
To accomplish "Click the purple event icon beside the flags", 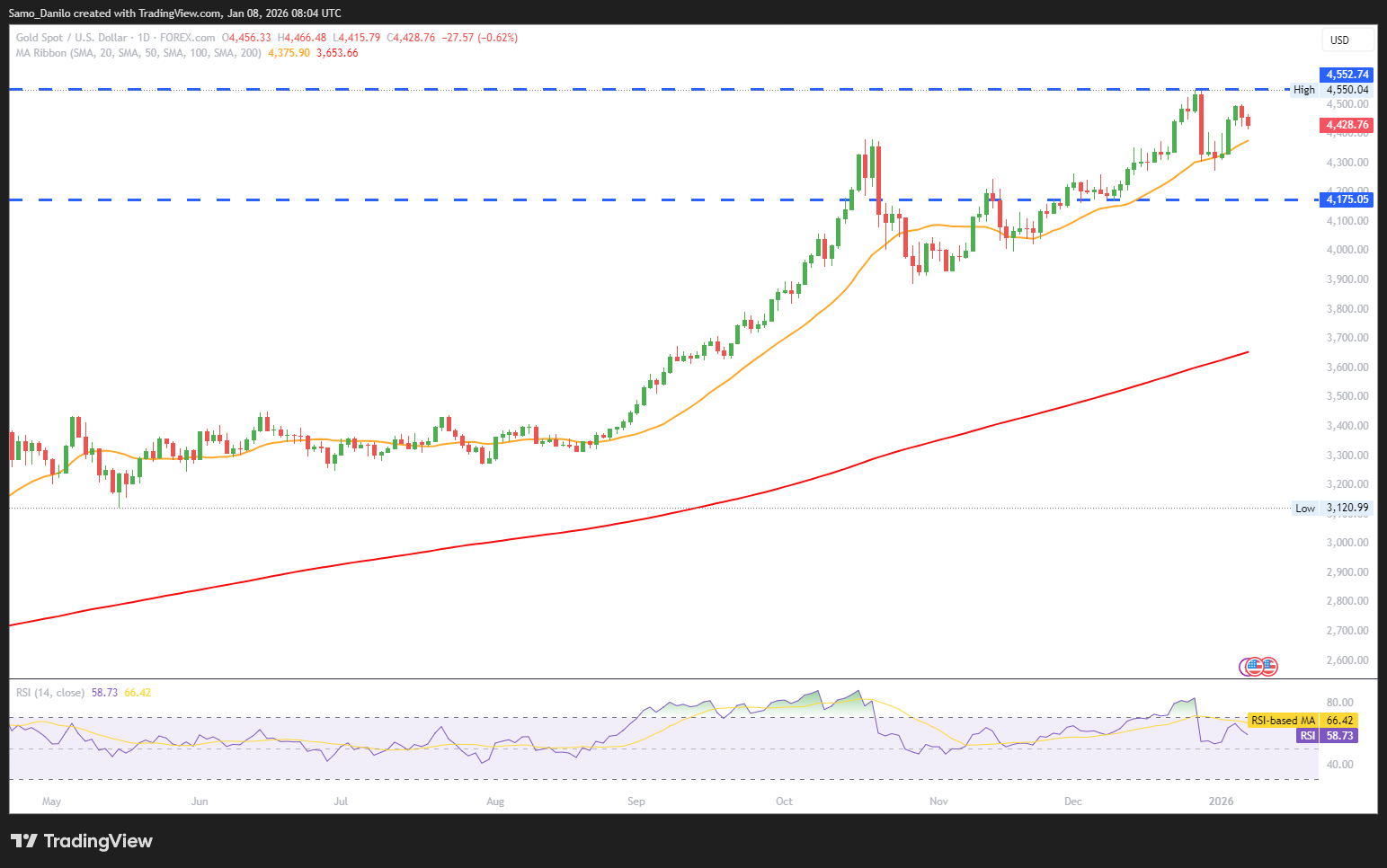I will [1246, 667].
